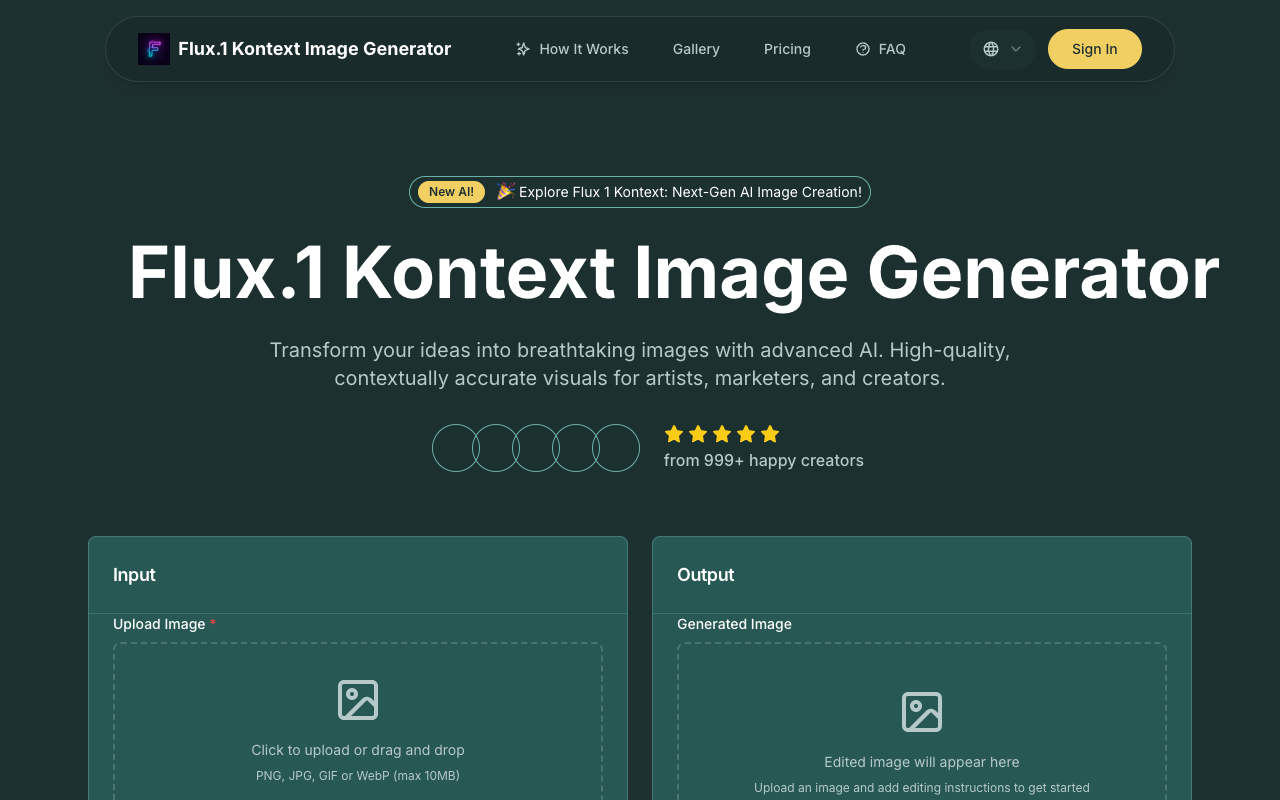This screenshot has width=1280, height=800.
Task: Click the fifth star rating icon
Action: coord(770,434)
